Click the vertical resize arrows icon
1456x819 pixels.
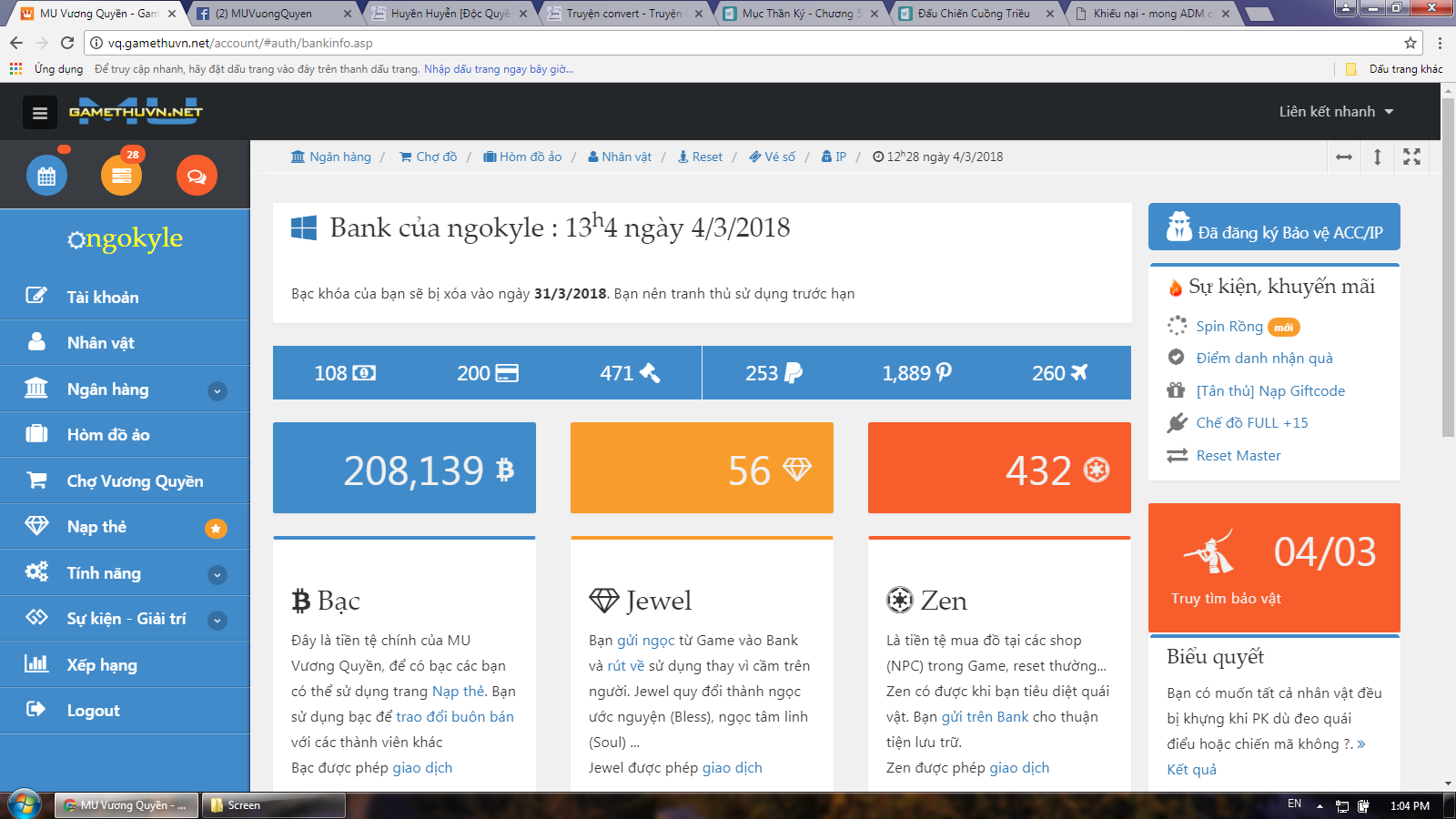[1378, 157]
